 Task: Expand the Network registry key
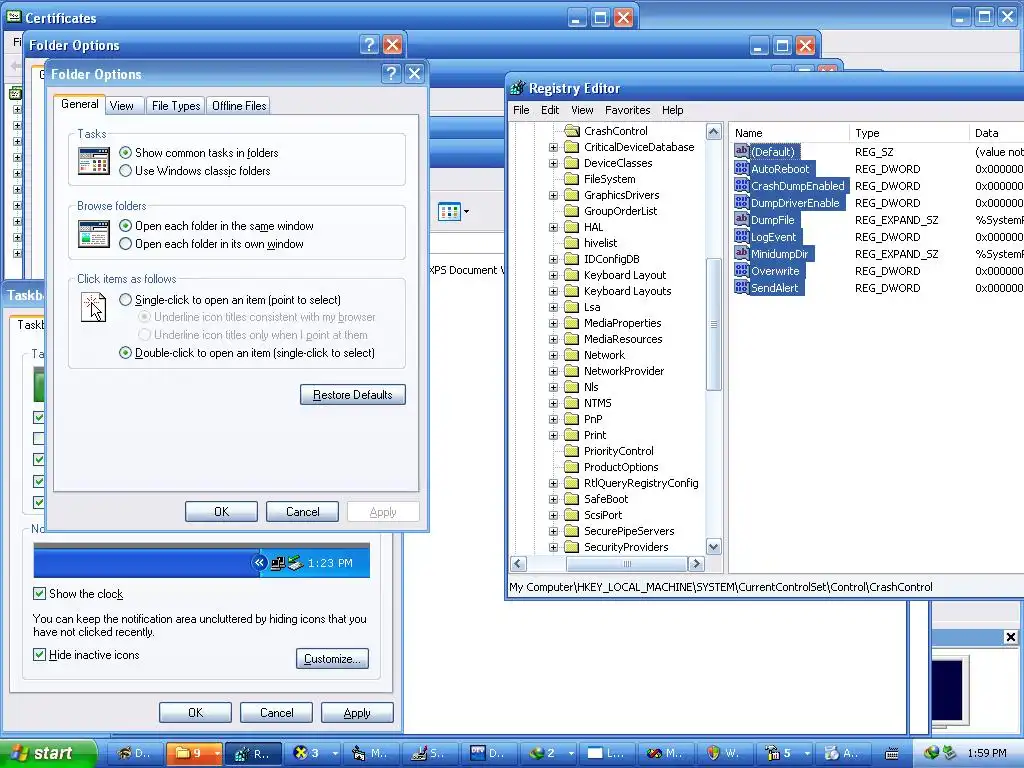coord(553,355)
